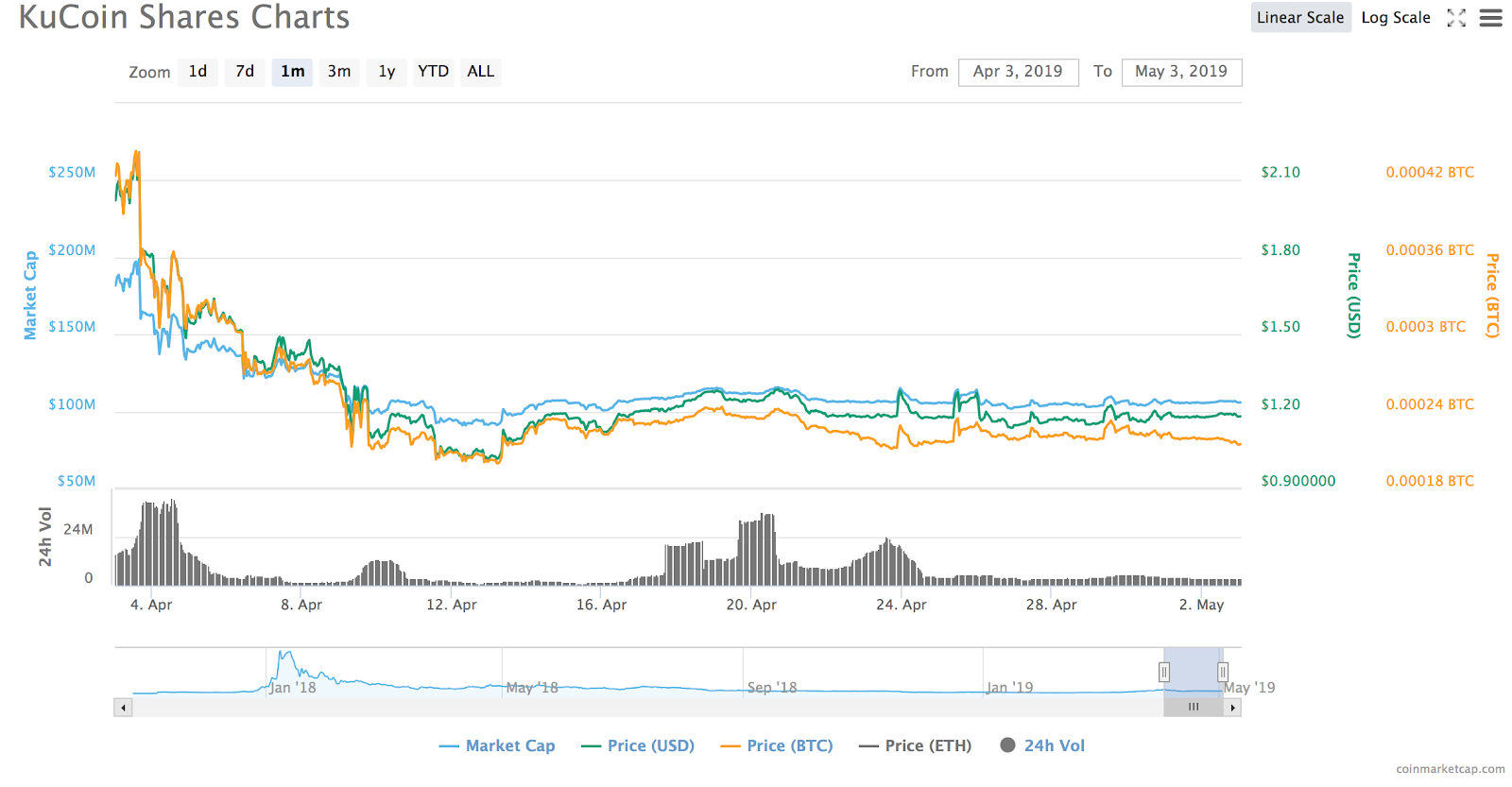Viewport: 1512px width, 787px height.
Task: Click the Market Cap axis title
Action: 30,295
